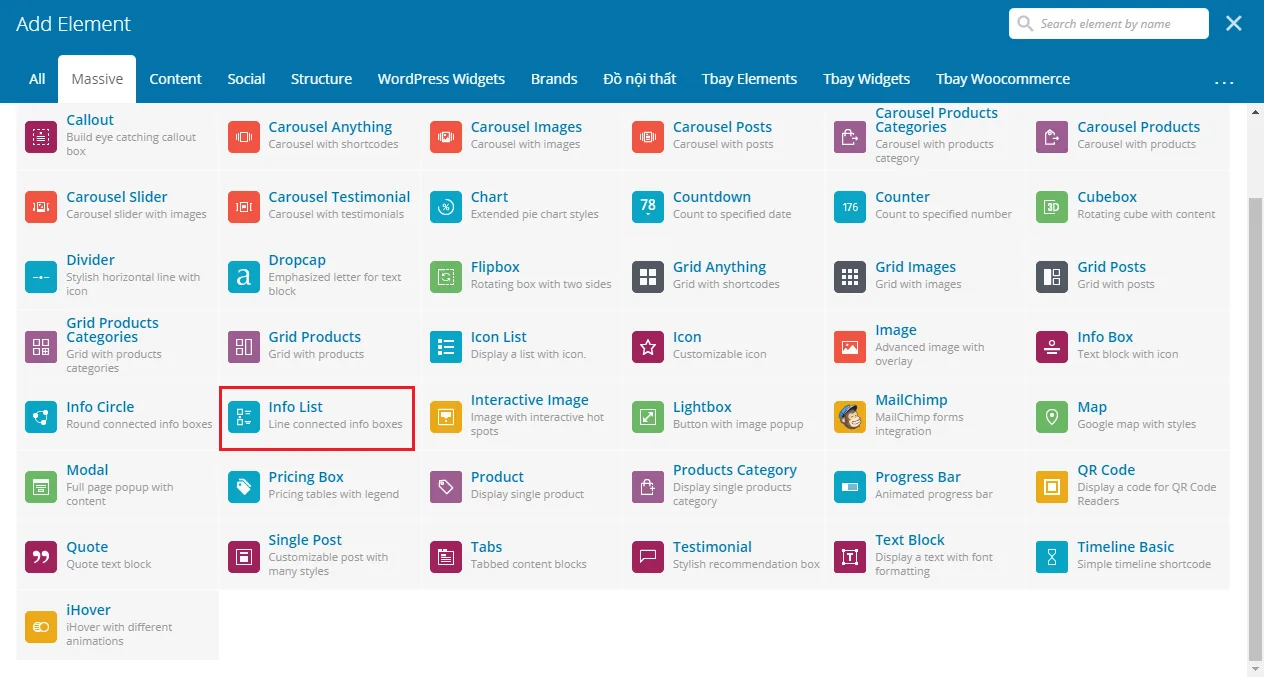Insert the Testimonial element

coord(724,557)
